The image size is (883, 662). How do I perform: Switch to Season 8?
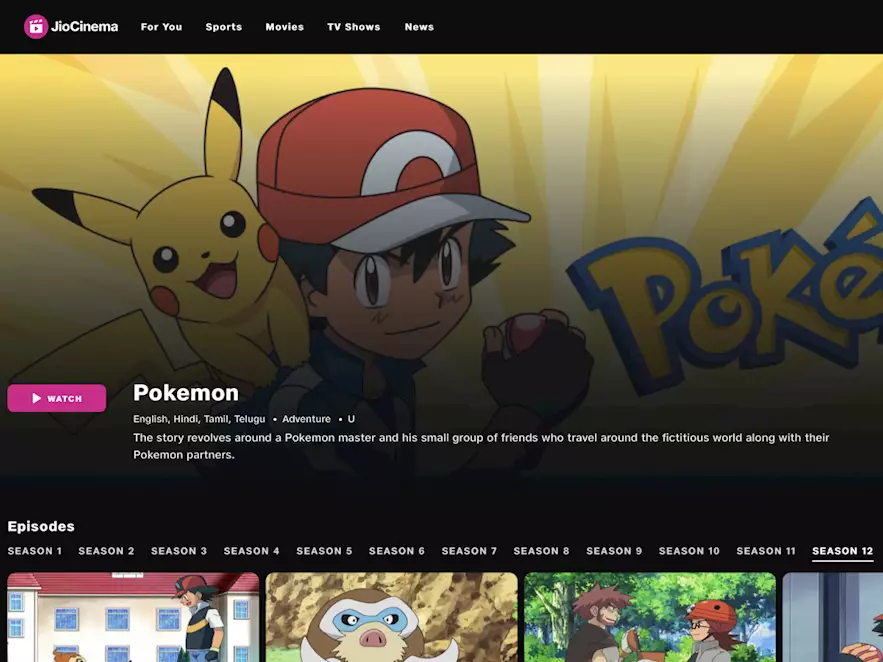point(542,550)
